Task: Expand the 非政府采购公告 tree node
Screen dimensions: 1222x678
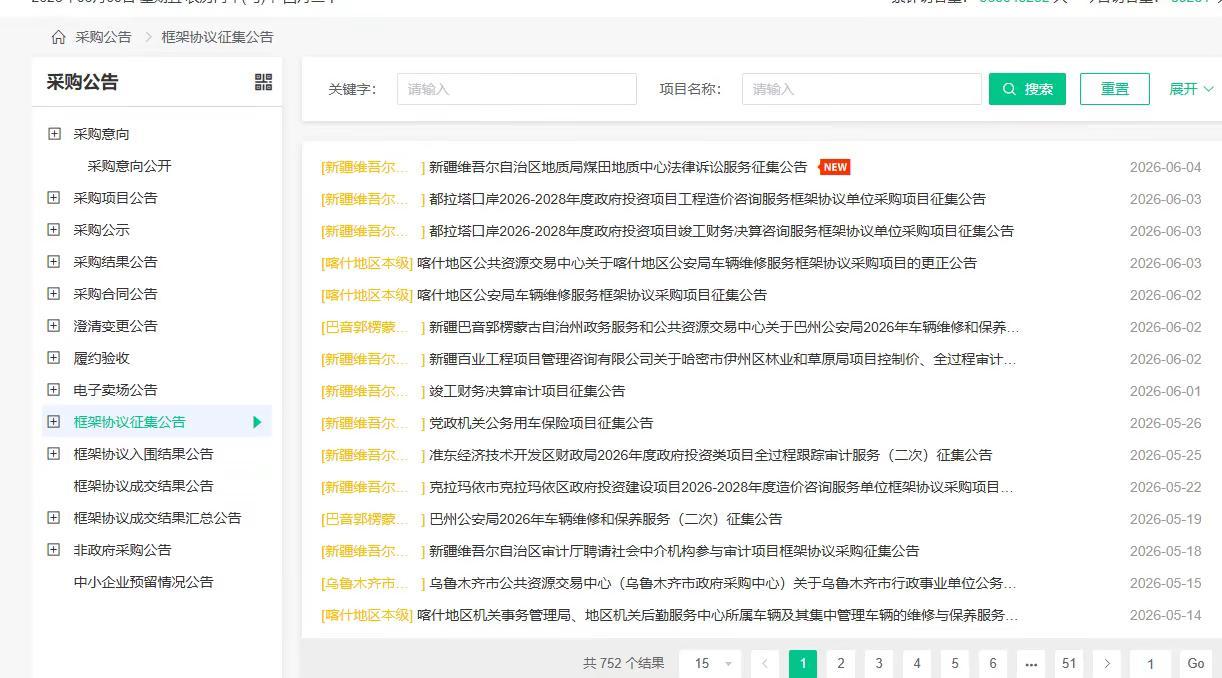Action: (x=54, y=550)
